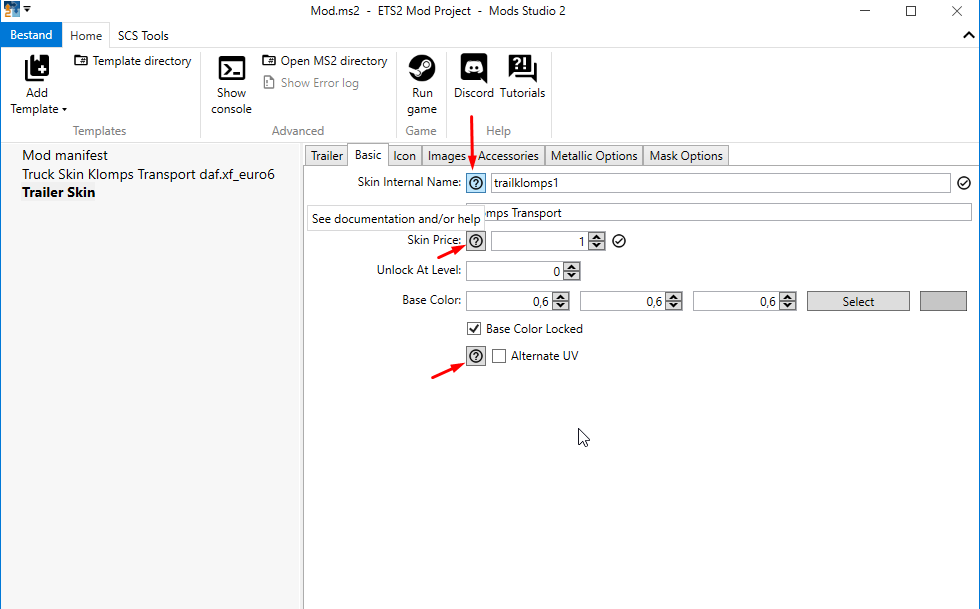980x609 pixels.
Task: Open help for Skin Price
Action: (x=475, y=240)
